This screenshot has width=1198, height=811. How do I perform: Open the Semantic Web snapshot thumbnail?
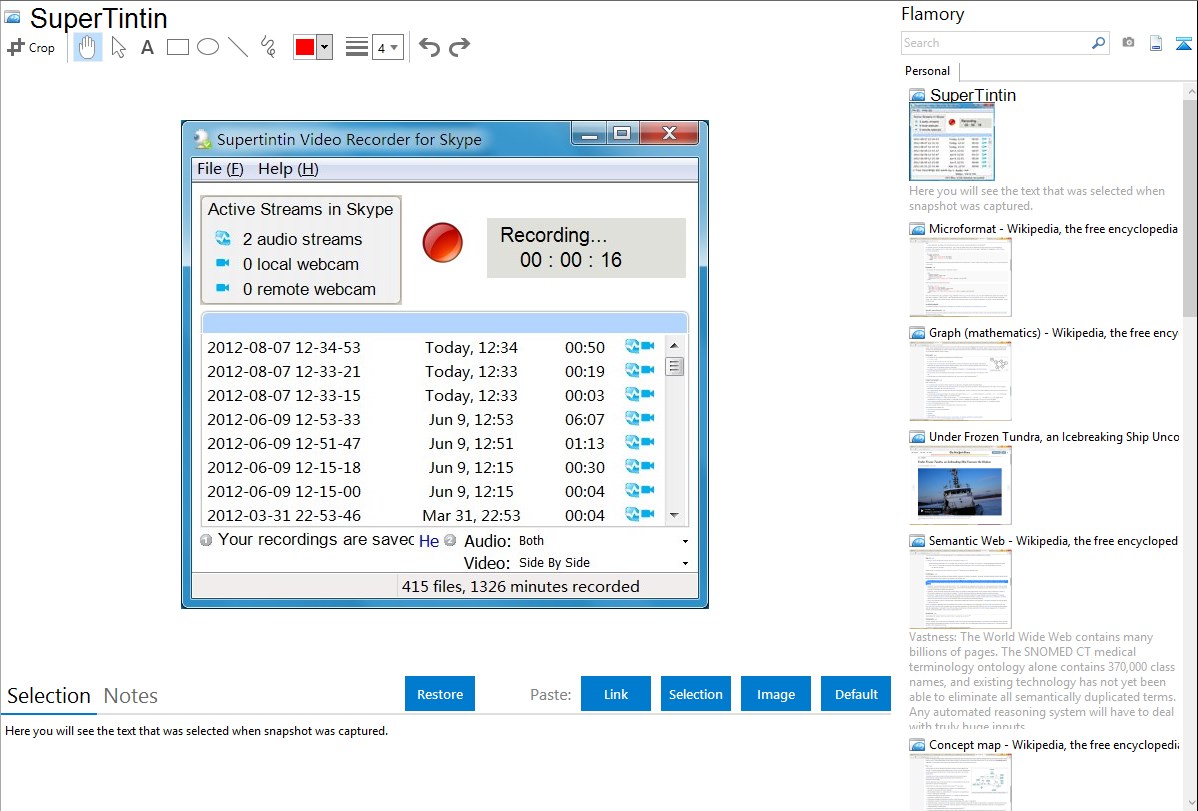(960, 588)
